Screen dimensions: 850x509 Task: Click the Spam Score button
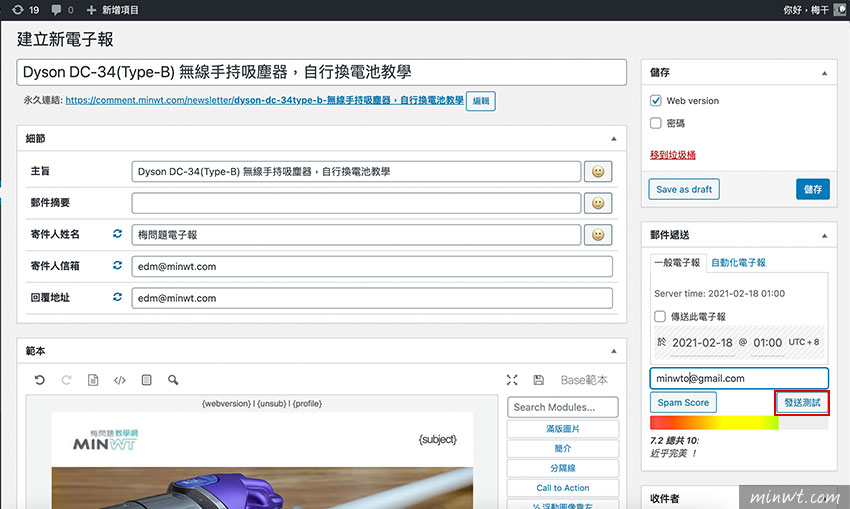(683, 403)
